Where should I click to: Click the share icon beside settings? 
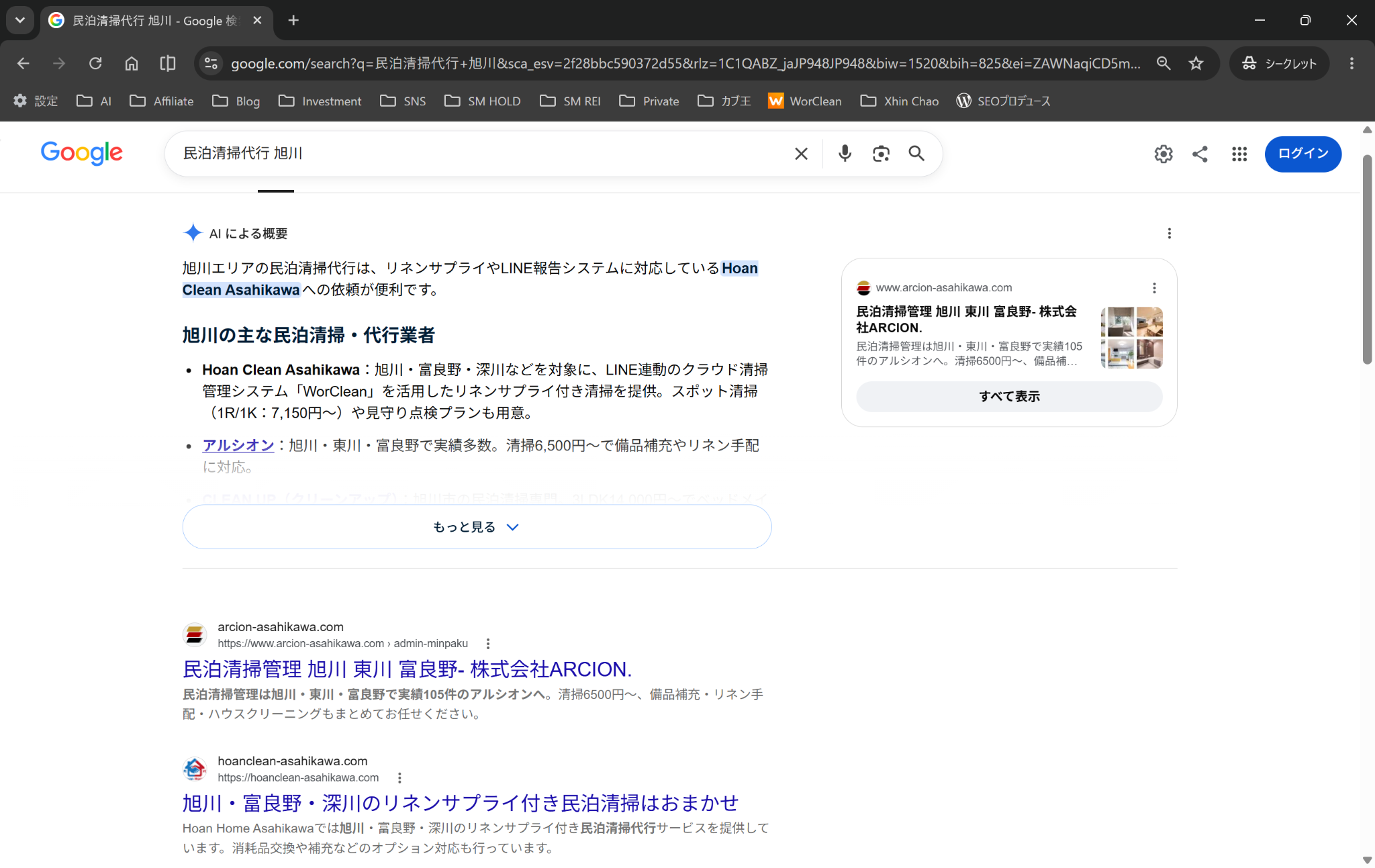(1200, 154)
